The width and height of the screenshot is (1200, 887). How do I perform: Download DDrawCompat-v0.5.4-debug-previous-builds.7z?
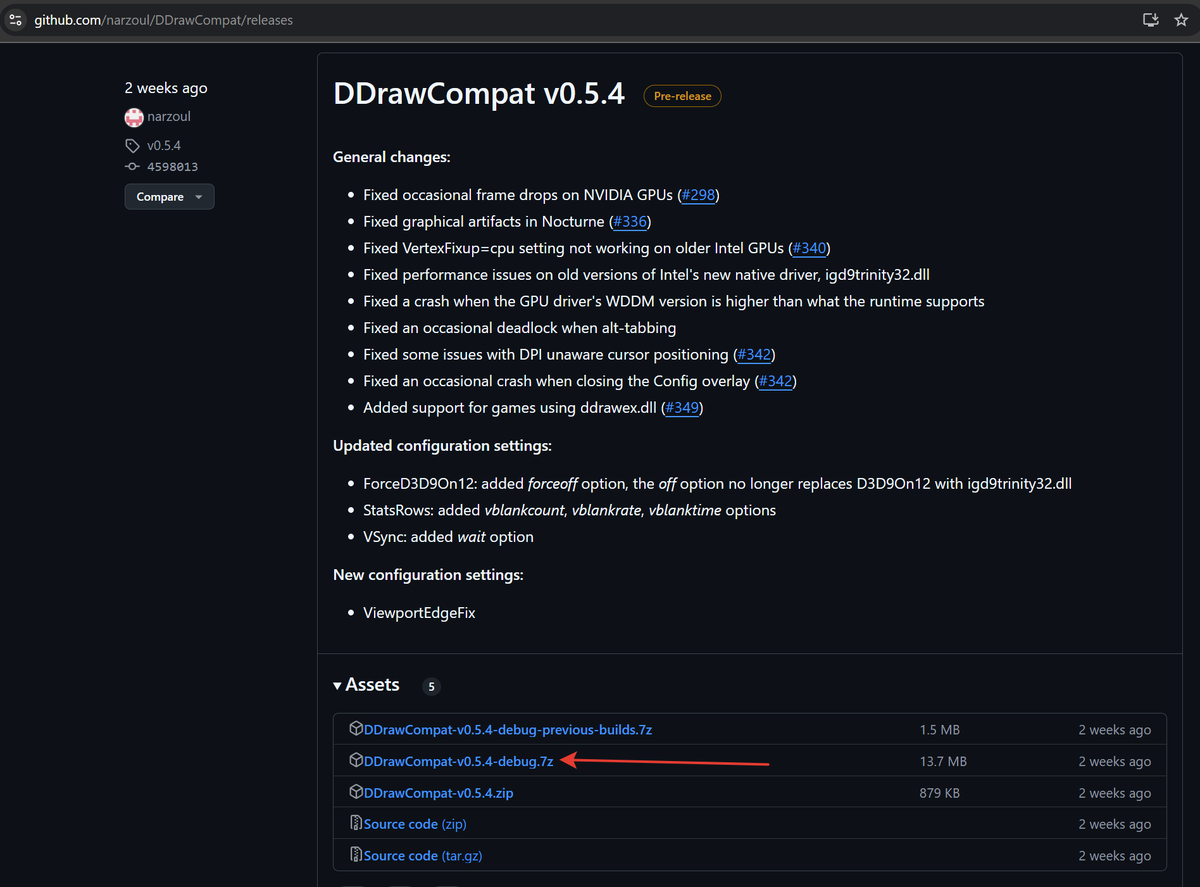point(508,730)
